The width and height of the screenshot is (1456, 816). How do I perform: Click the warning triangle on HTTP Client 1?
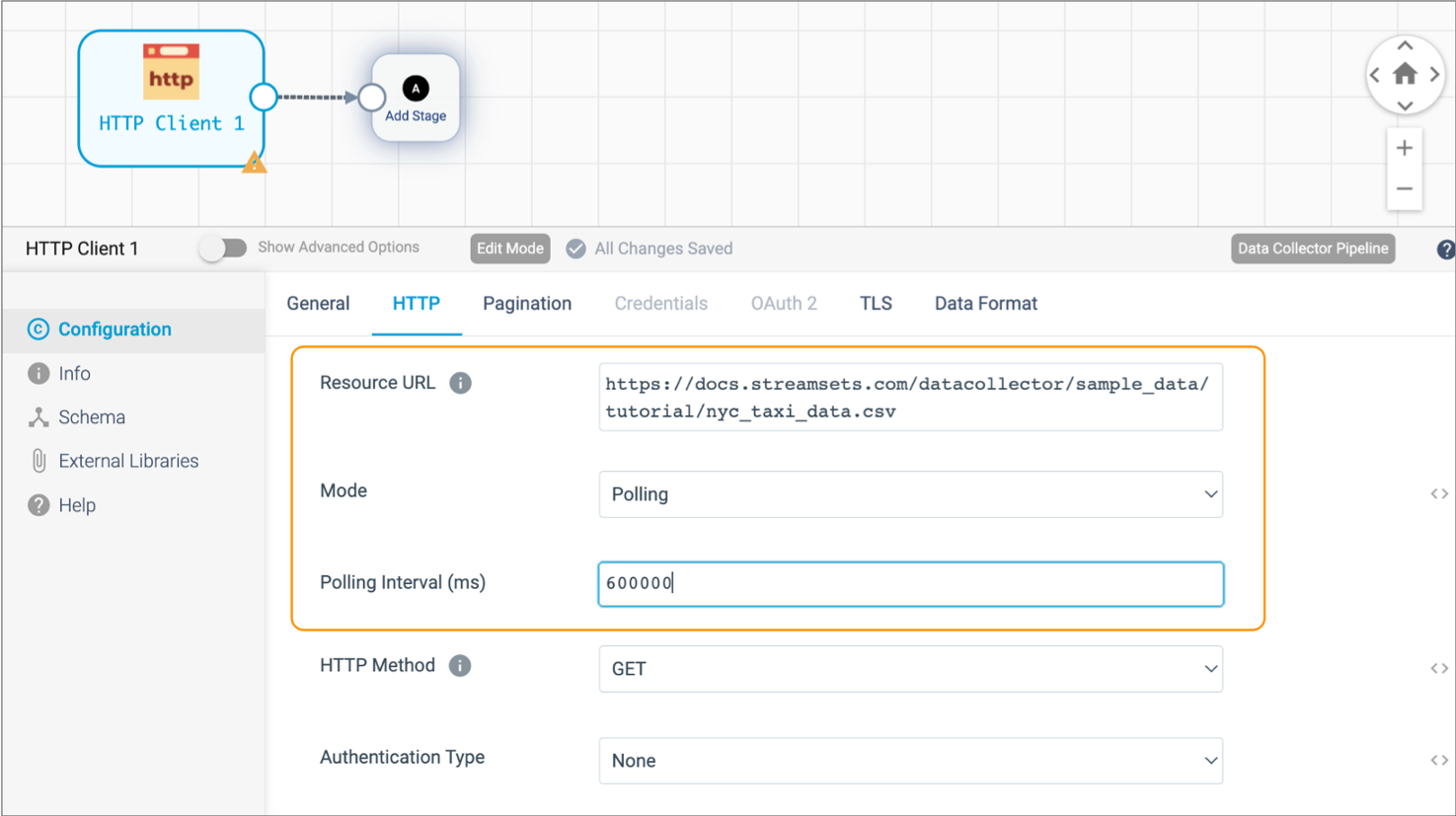[x=254, y=162]
